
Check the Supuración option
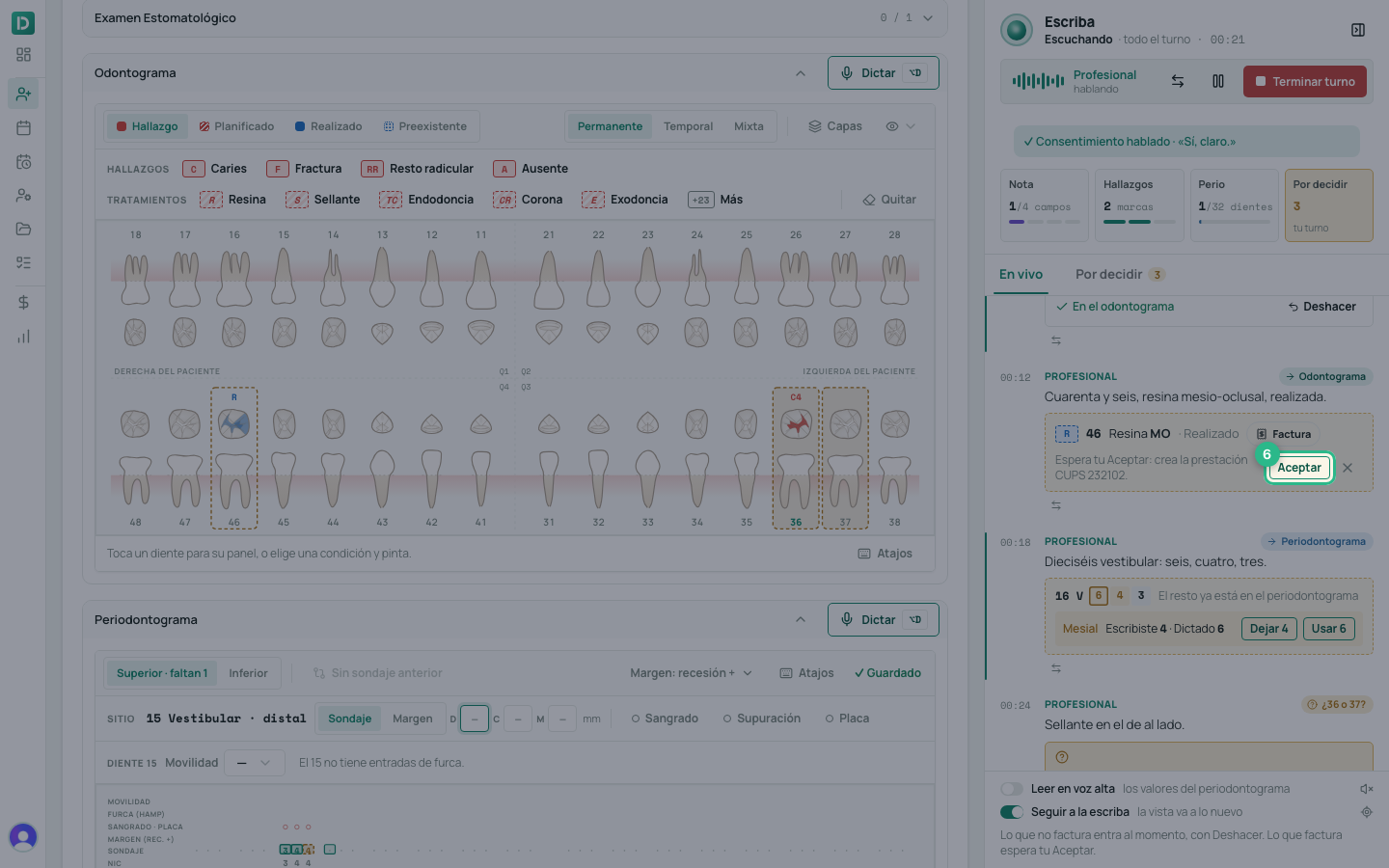(762, 719)
